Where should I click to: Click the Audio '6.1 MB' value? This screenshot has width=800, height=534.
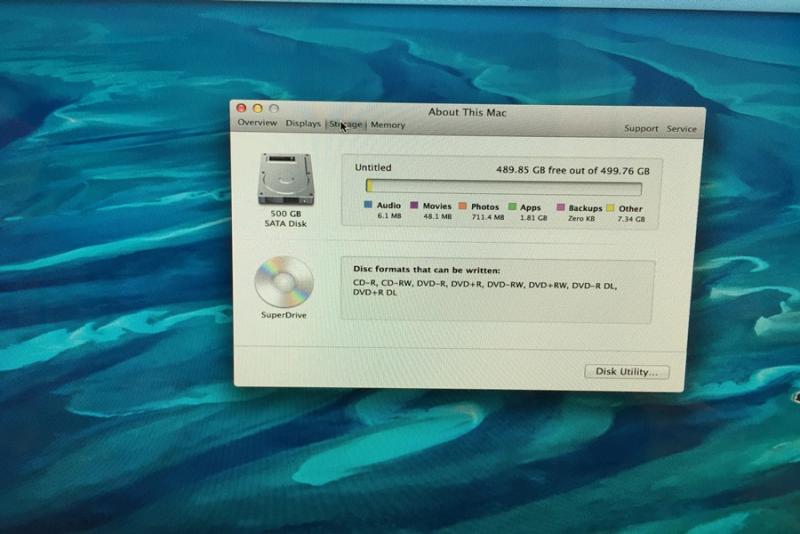pos(389,216)
